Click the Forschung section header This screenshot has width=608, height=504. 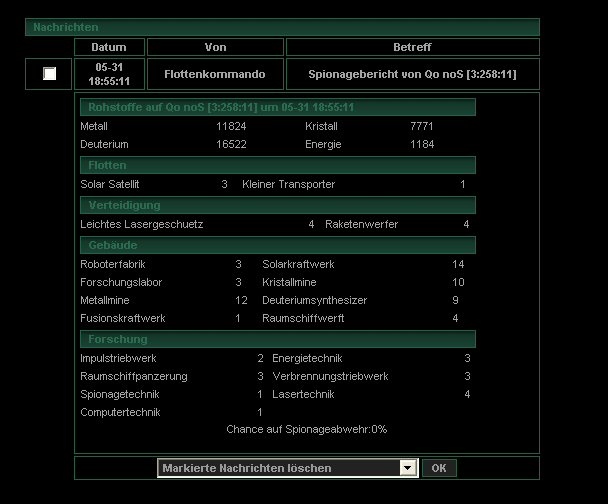[278, 339]
